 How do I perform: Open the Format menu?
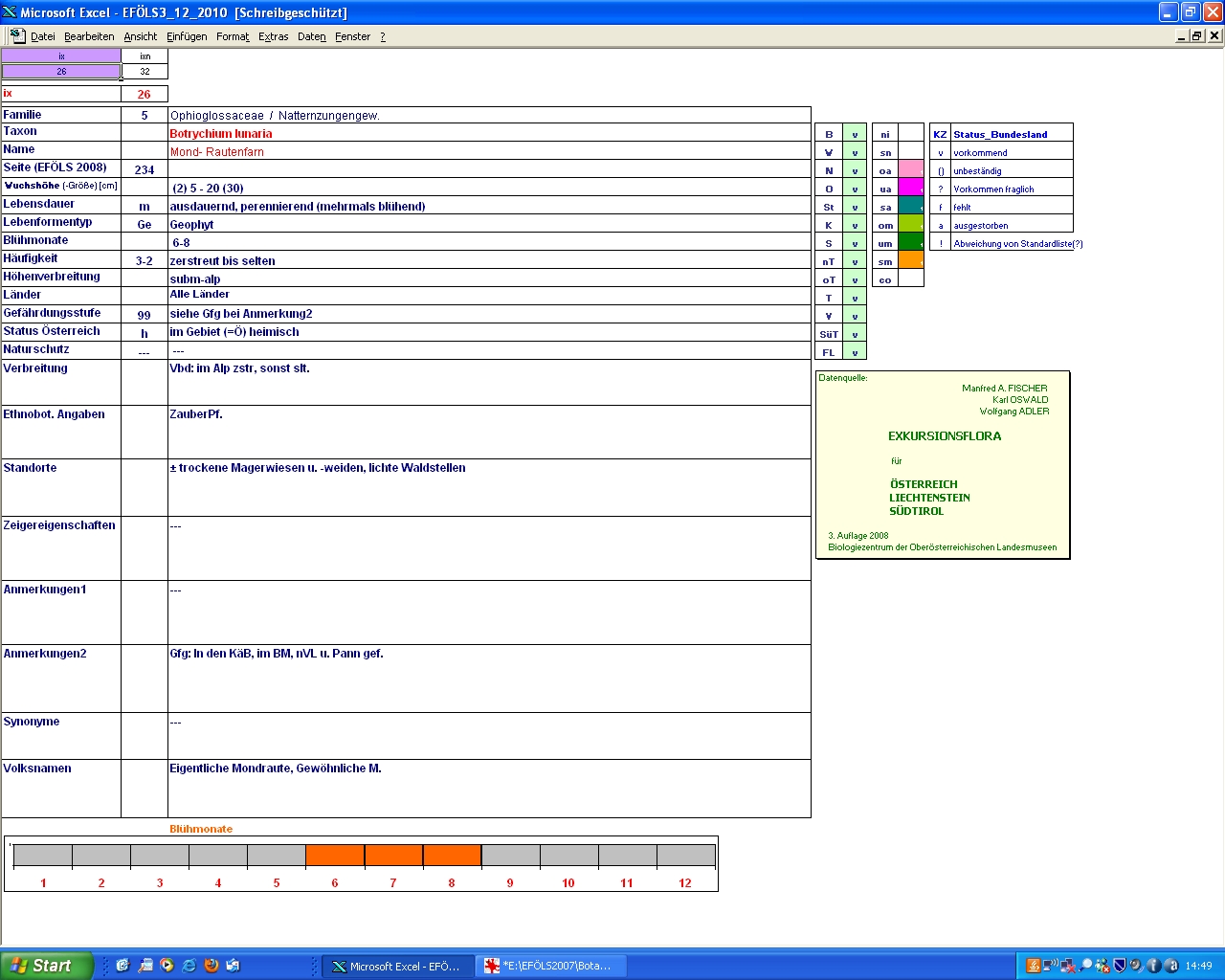pyautogui.click(x=233, y=36)
